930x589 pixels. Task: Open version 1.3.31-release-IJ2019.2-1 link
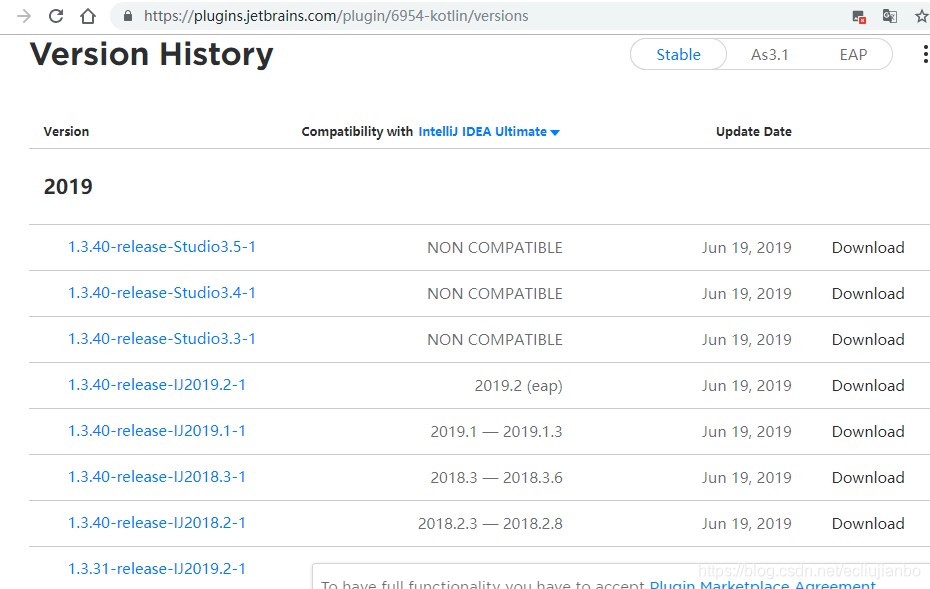tap(157, 569)
